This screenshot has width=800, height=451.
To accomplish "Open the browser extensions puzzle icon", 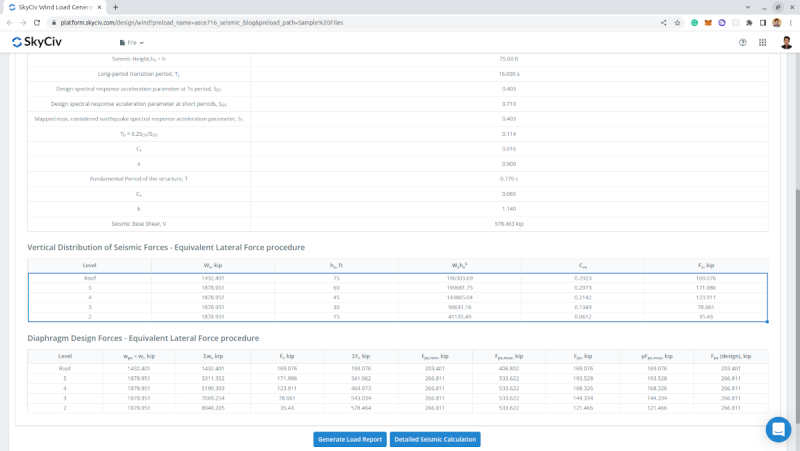I will click(x=748, y=22).
